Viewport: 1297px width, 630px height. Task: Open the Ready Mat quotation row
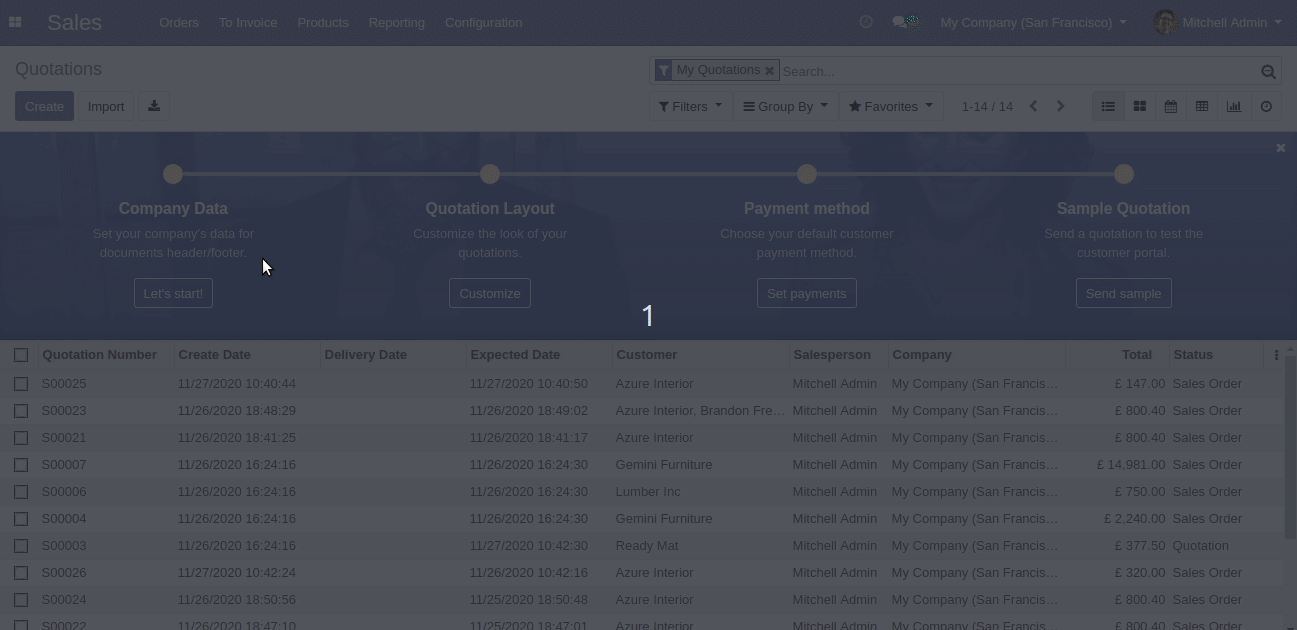640,546
